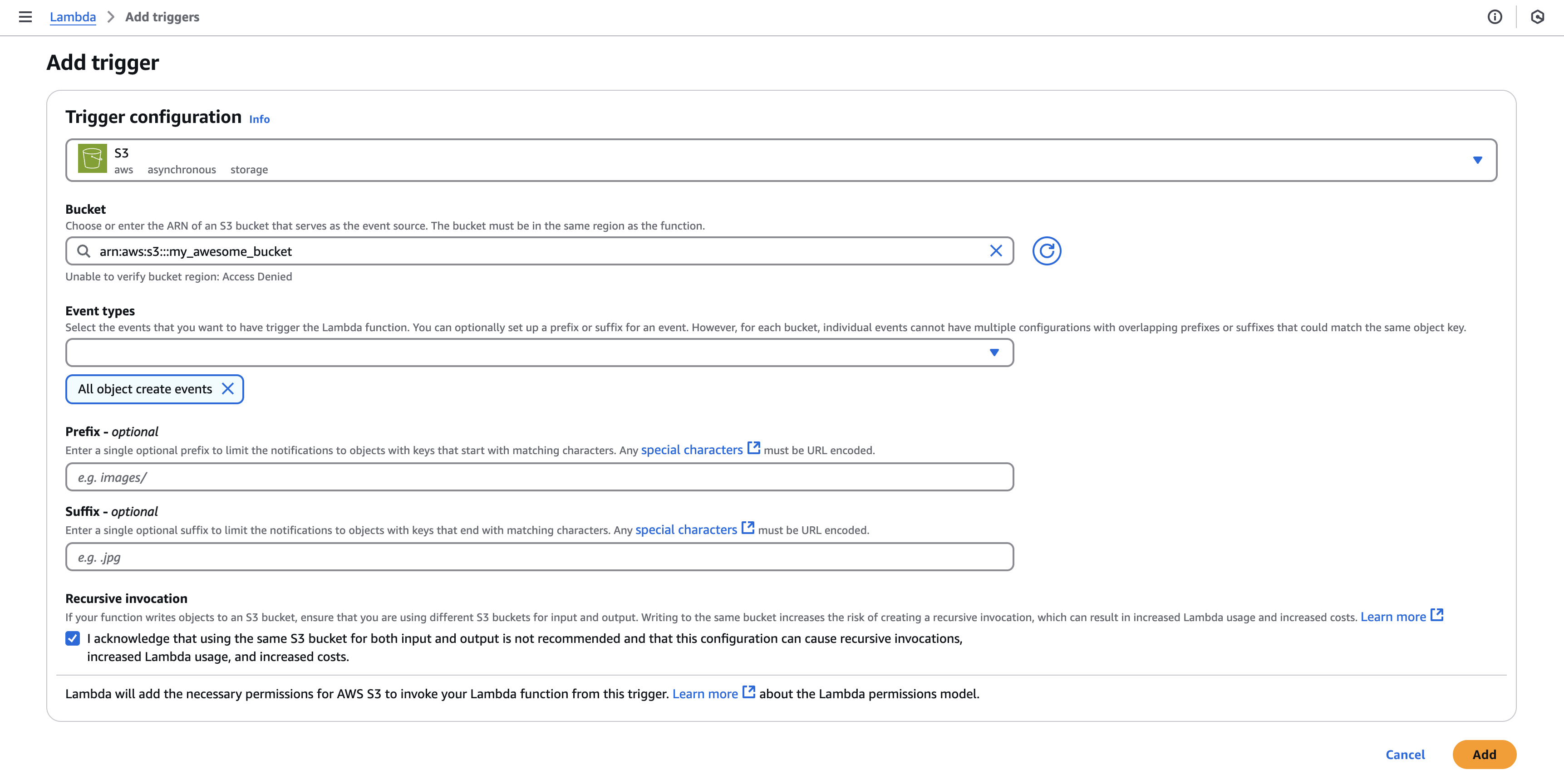
Task: Open Trigger configuration Info link
Action: (259, 119)
